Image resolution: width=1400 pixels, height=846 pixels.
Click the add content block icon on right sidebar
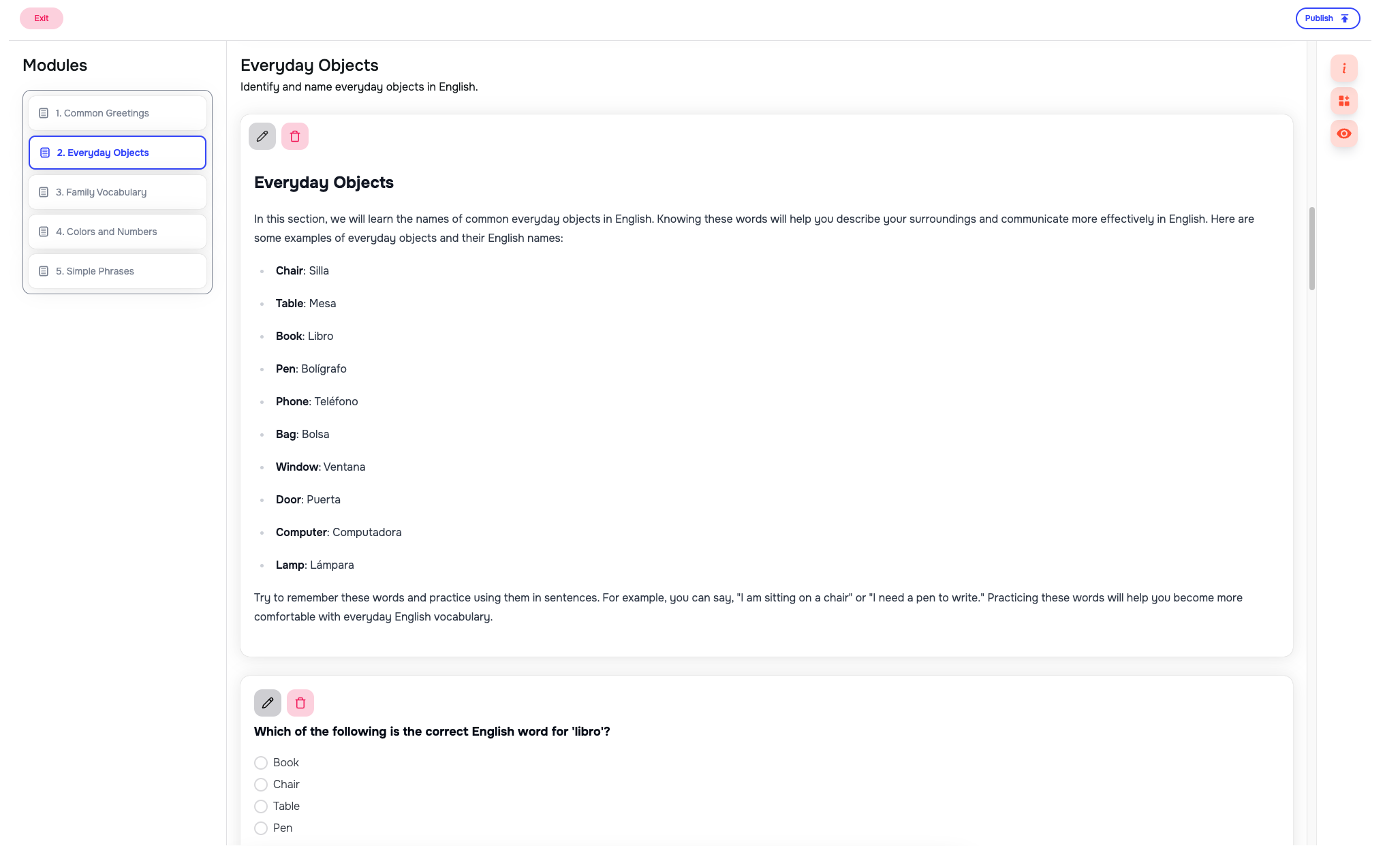[x=1343, y=101]
